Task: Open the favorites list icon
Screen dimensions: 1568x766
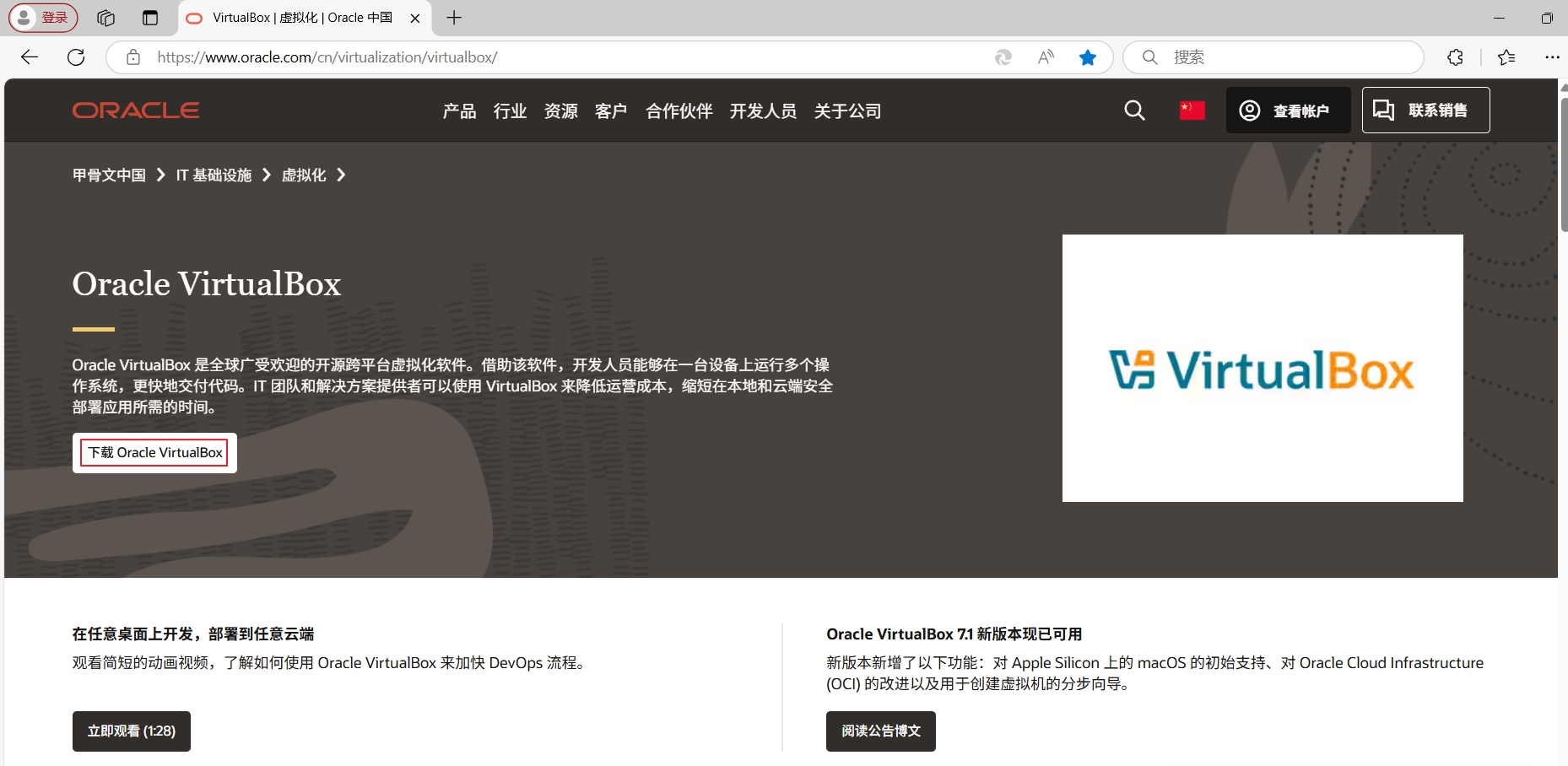Action: coord(1506,57)
